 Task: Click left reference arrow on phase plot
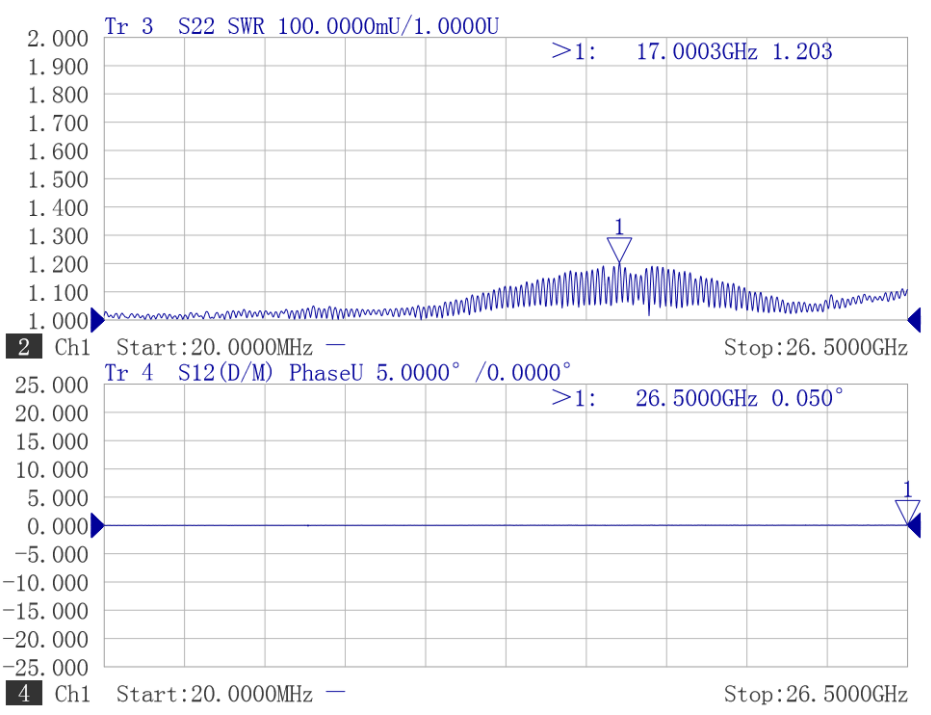point(97,526)
